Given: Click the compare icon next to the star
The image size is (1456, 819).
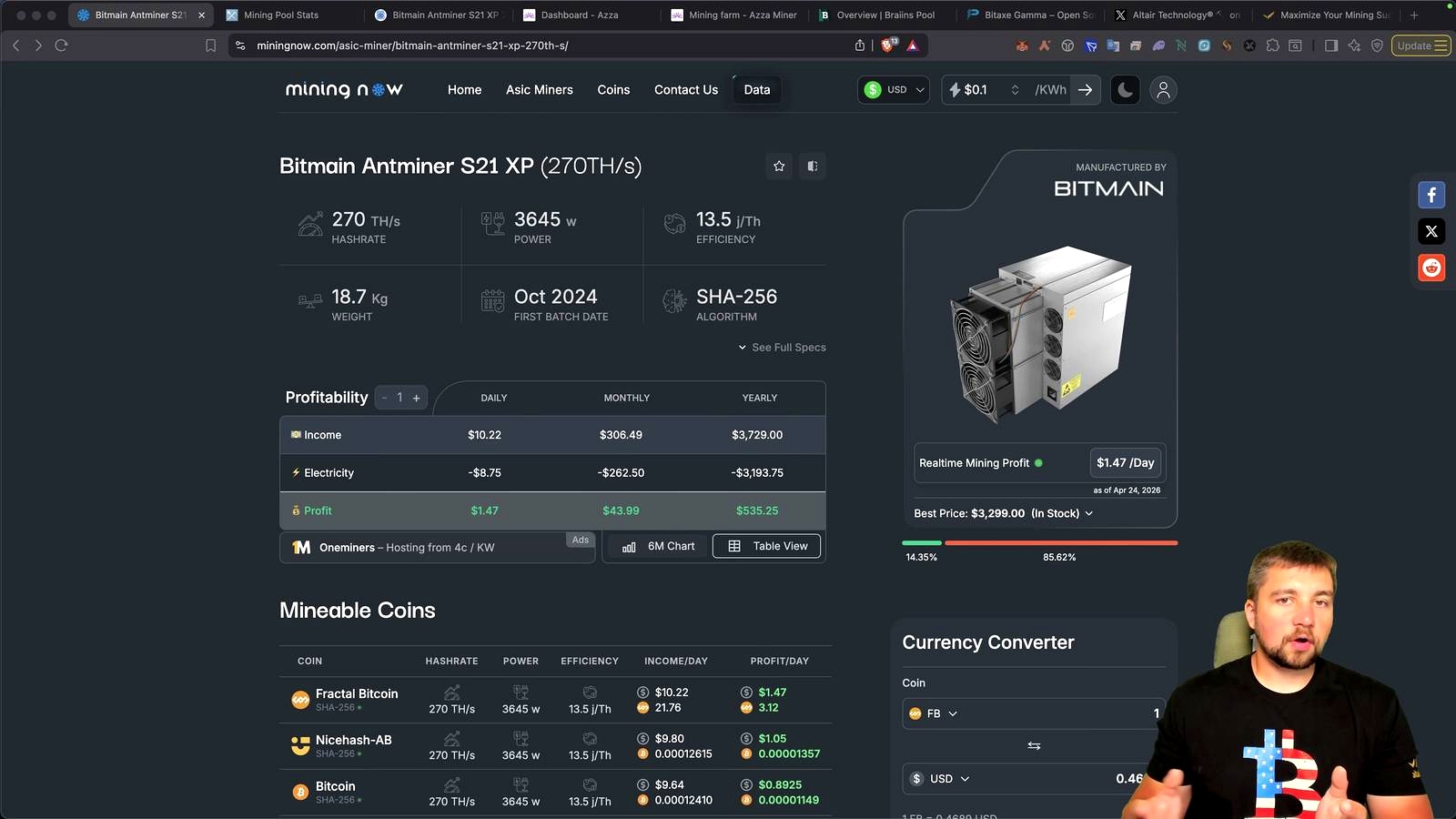Looking at the screenshot, I should [x=813, y=166].
